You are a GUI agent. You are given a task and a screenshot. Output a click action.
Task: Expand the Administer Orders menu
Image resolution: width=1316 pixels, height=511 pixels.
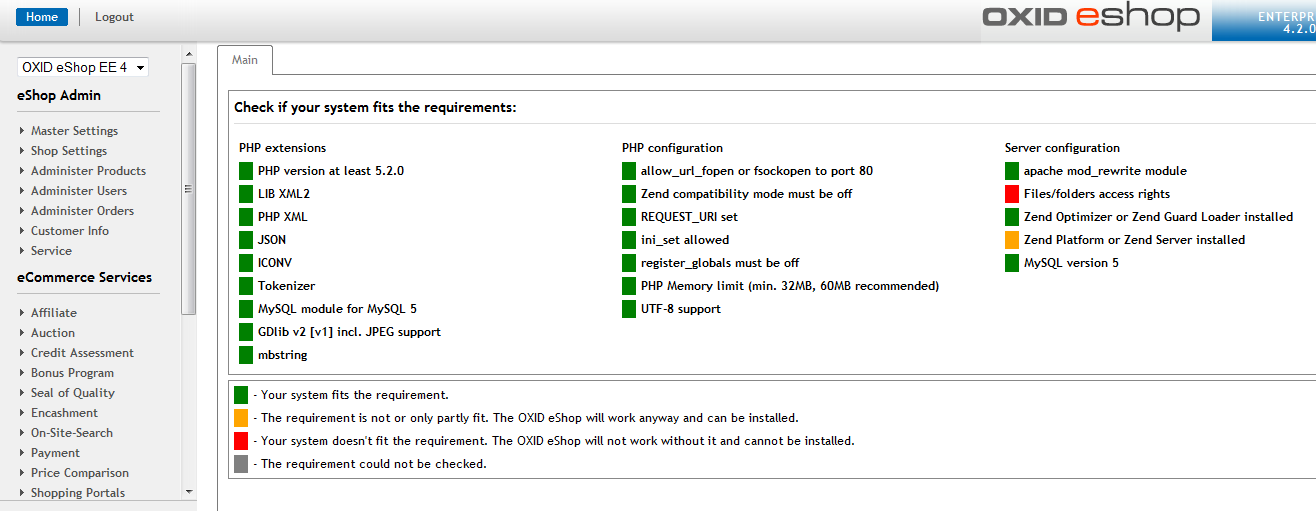click(82, 211)
